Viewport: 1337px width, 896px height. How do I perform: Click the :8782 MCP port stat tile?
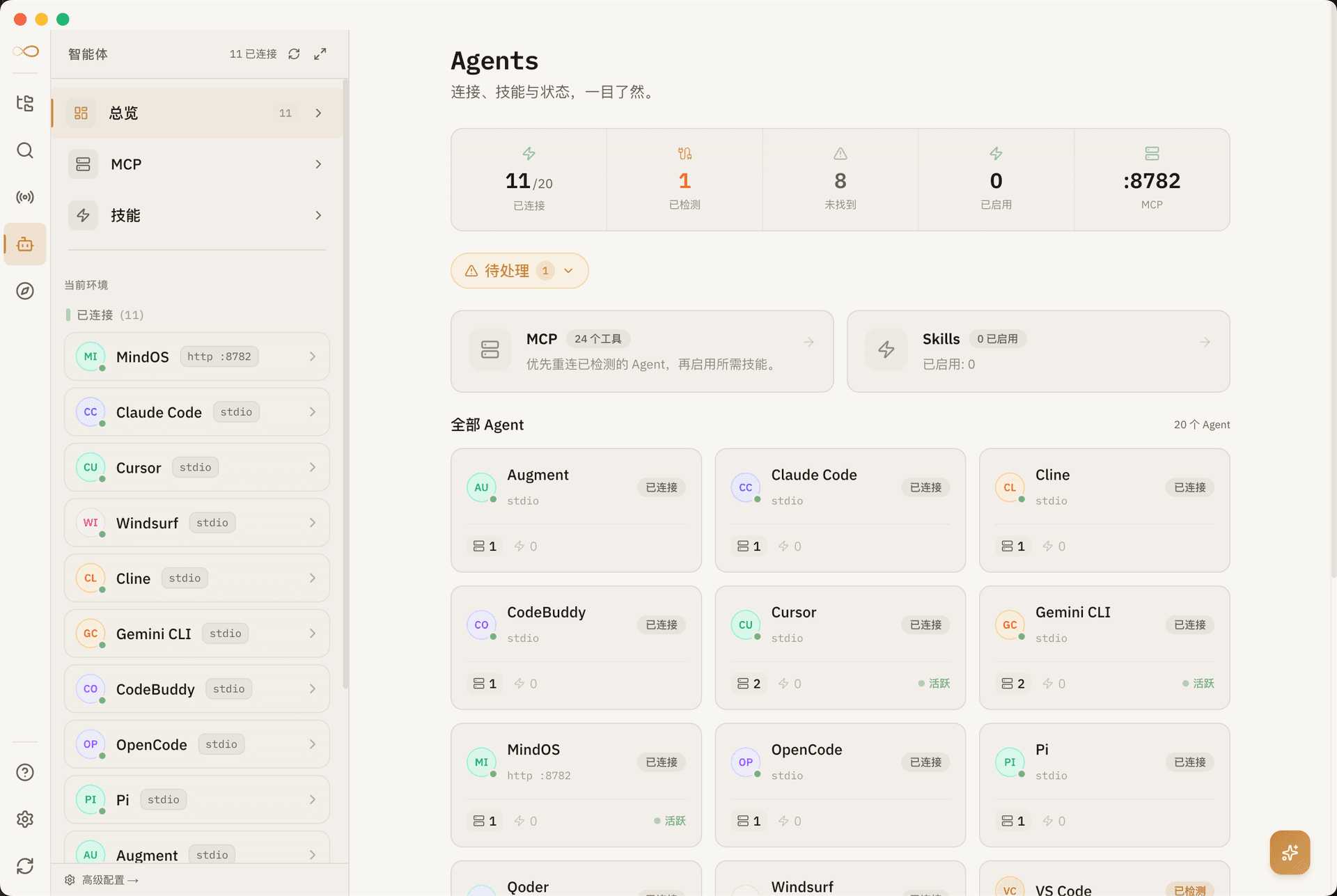[x=1152, y=180]
